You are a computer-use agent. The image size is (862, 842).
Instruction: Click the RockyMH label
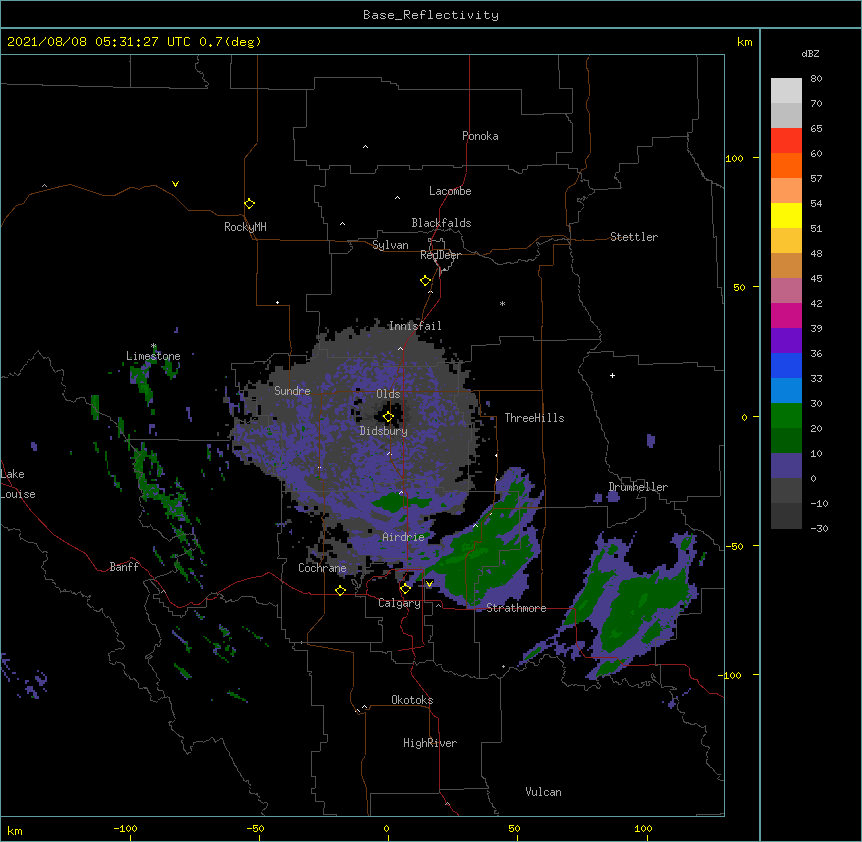[x=245, y=227]
